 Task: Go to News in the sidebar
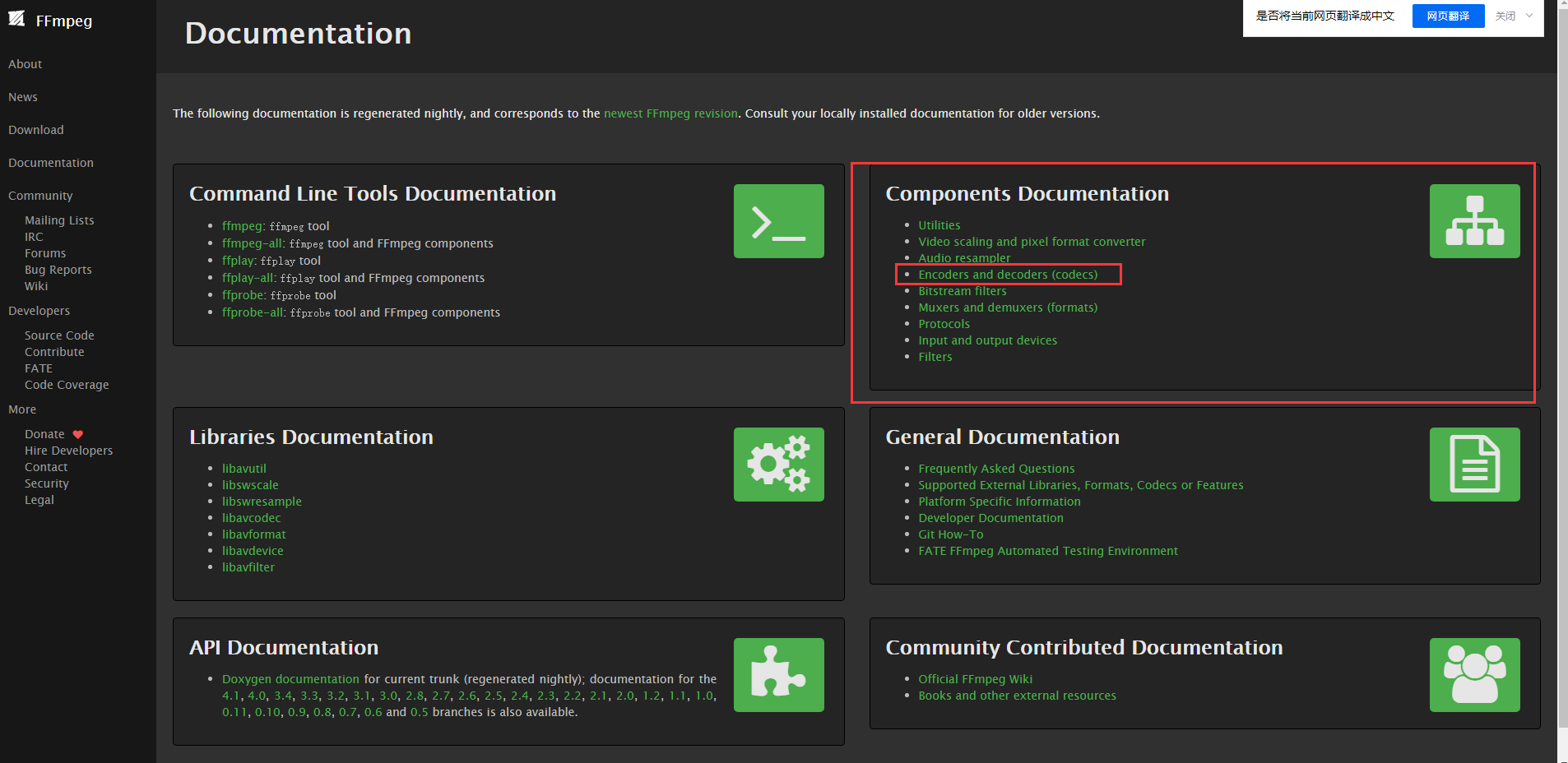[23, 97]
